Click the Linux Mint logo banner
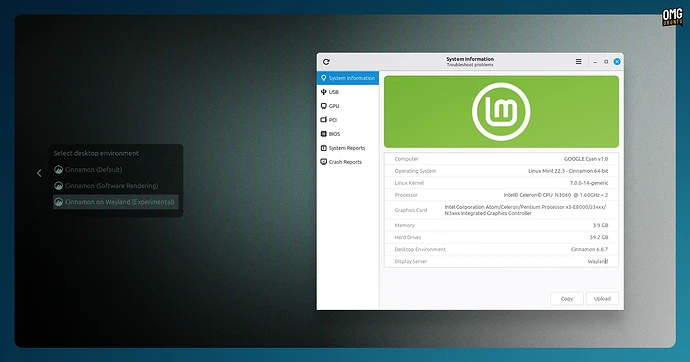This screenshot has height=362, width=690. (501, 112)
